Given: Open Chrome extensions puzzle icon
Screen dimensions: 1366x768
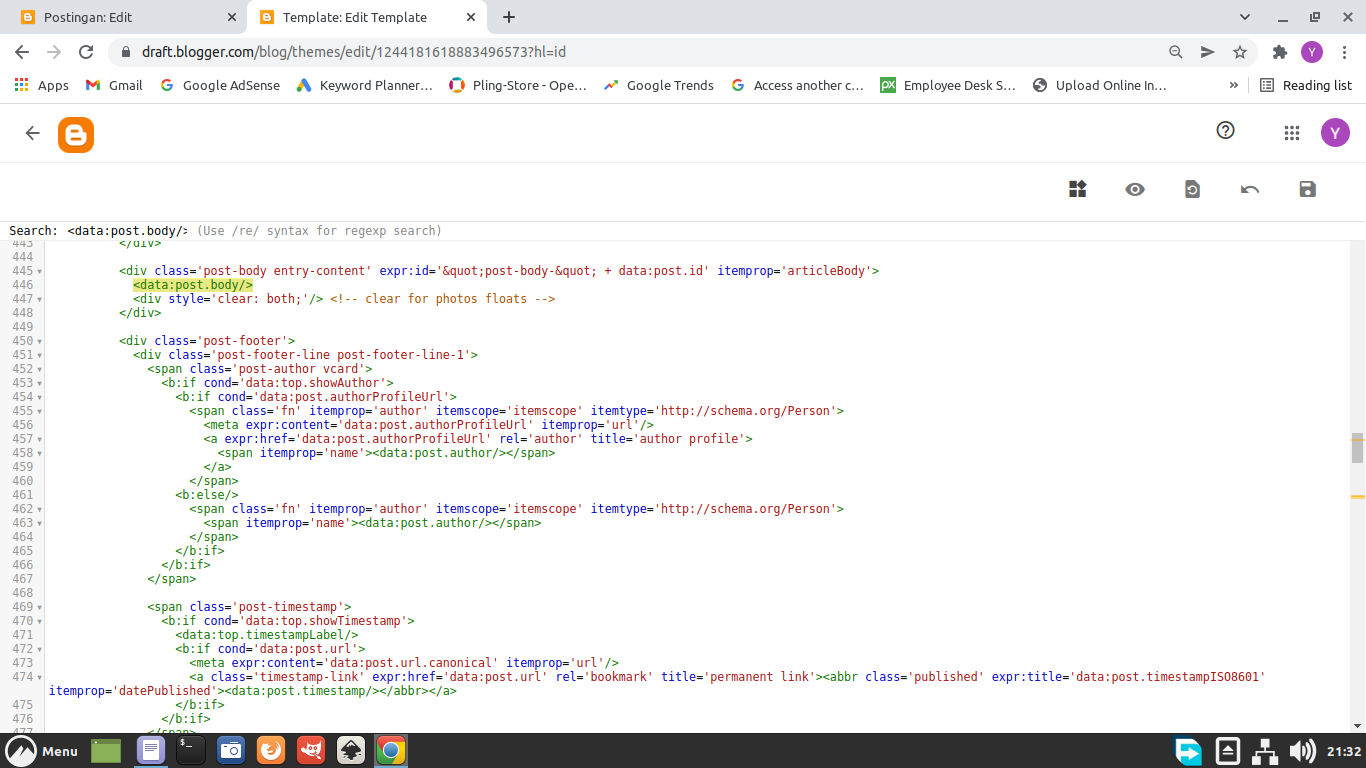Looking at the screenshot, I should click(x=1279, y=52).
